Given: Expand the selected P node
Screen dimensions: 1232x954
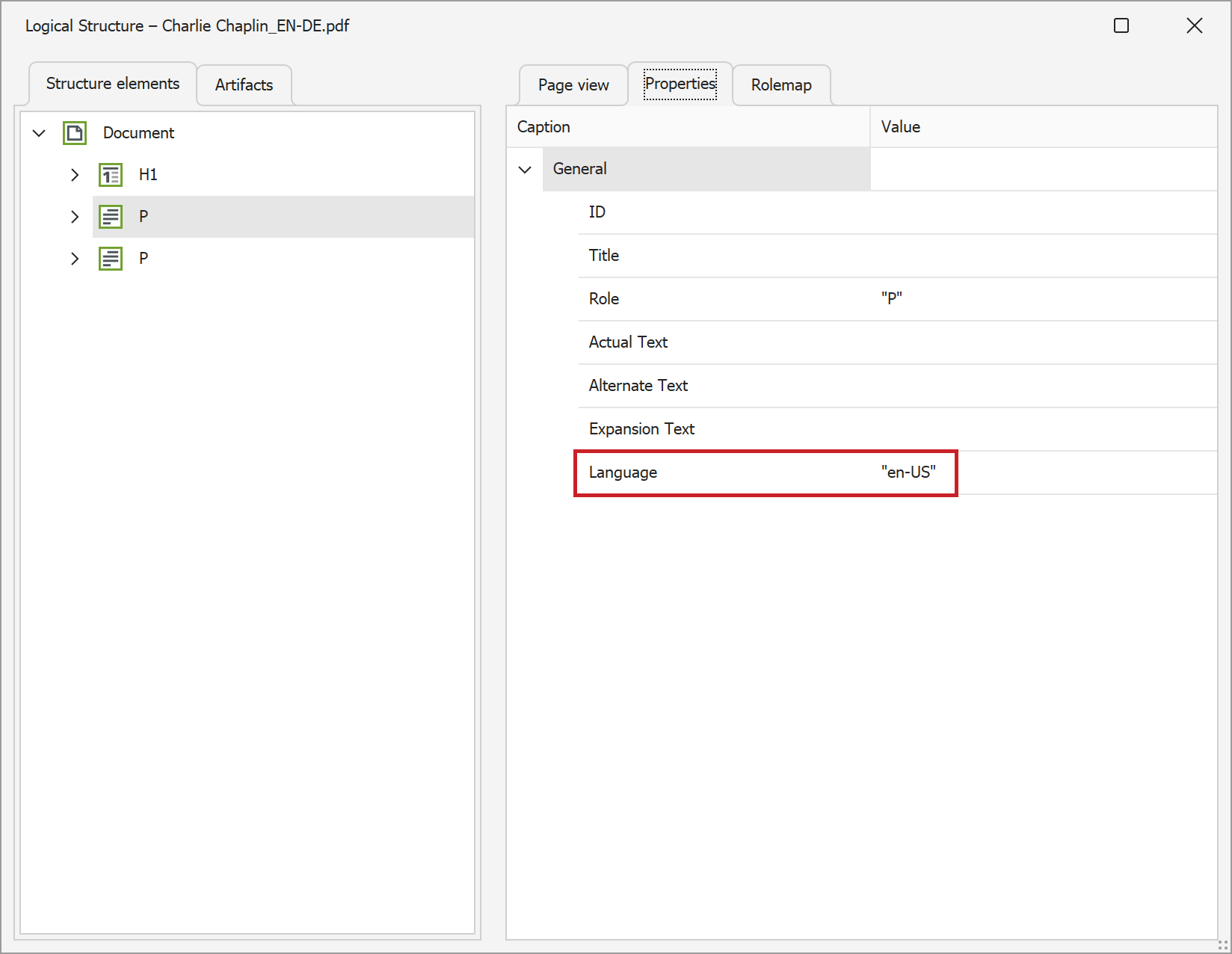Looking at the screenshot, I should pyautogui.click(x=75, y=217).
